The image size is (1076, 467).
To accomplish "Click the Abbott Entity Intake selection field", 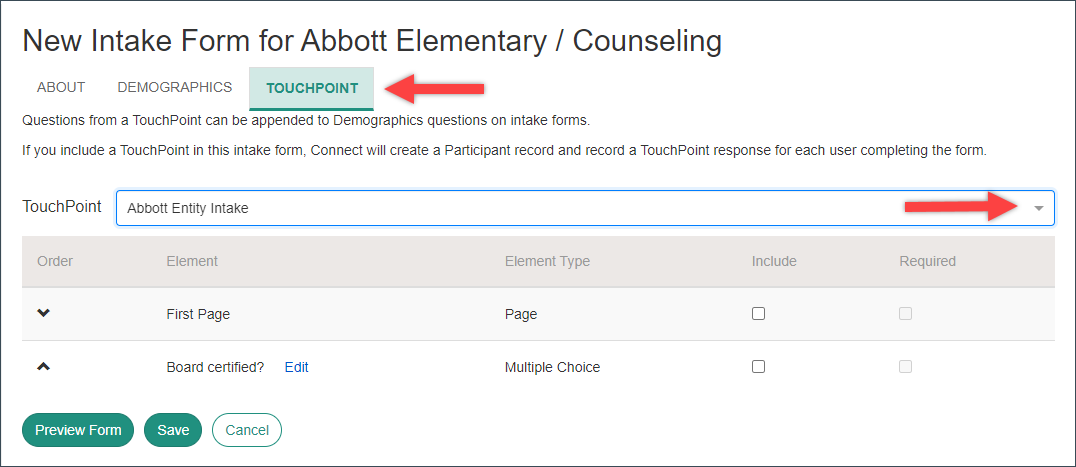I will (x=585, y=208).
